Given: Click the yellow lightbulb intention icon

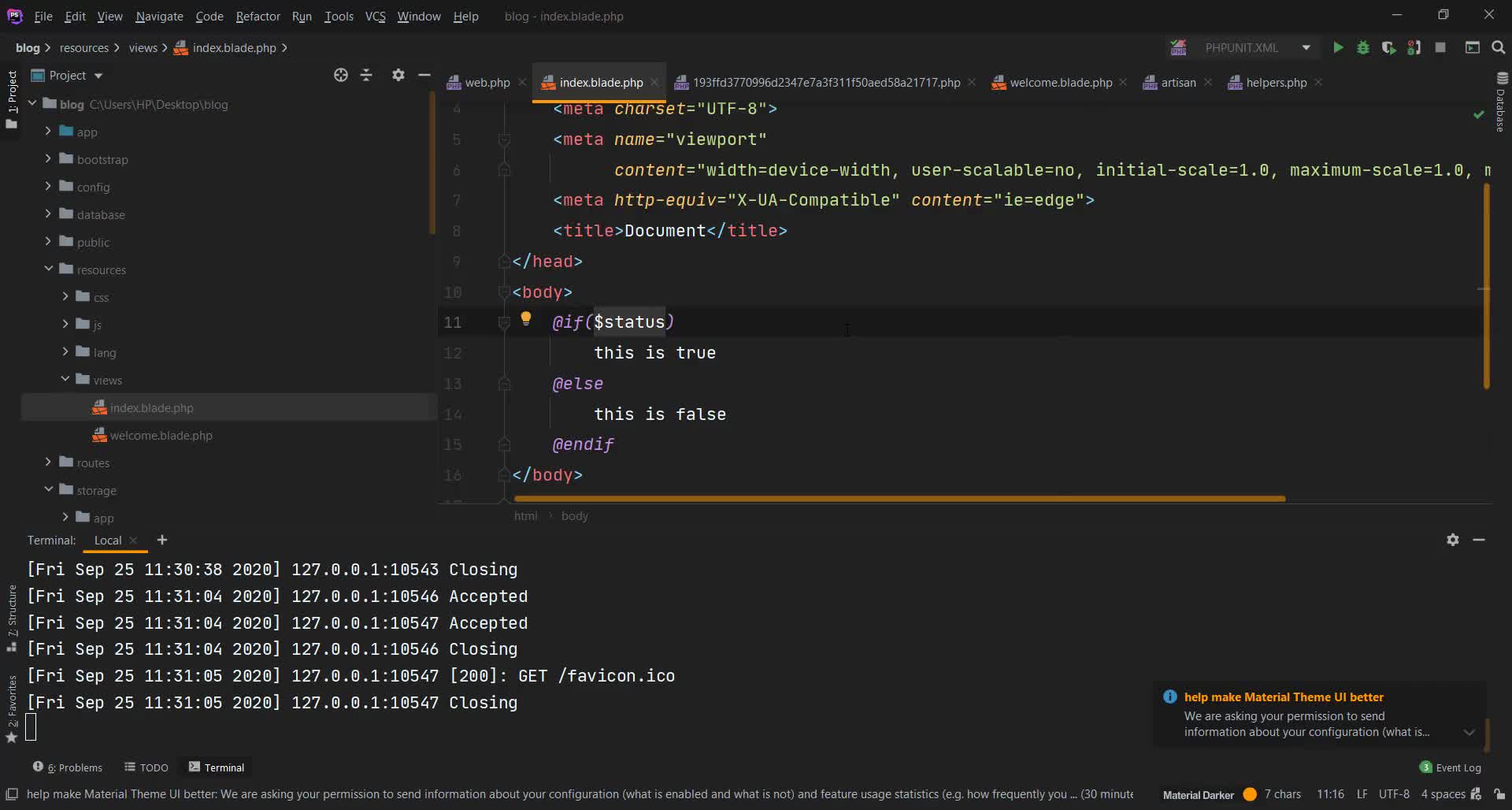Looking at the screenshot, I should (x=526, y=319).
